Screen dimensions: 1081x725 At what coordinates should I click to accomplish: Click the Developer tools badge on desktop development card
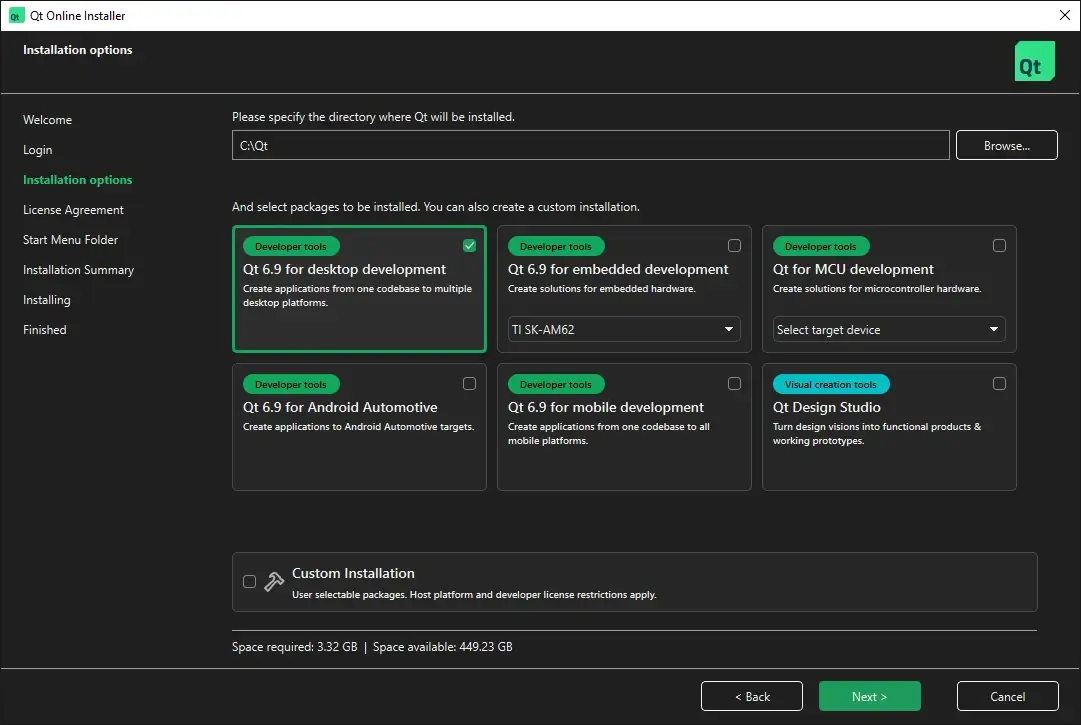(290, 245)
